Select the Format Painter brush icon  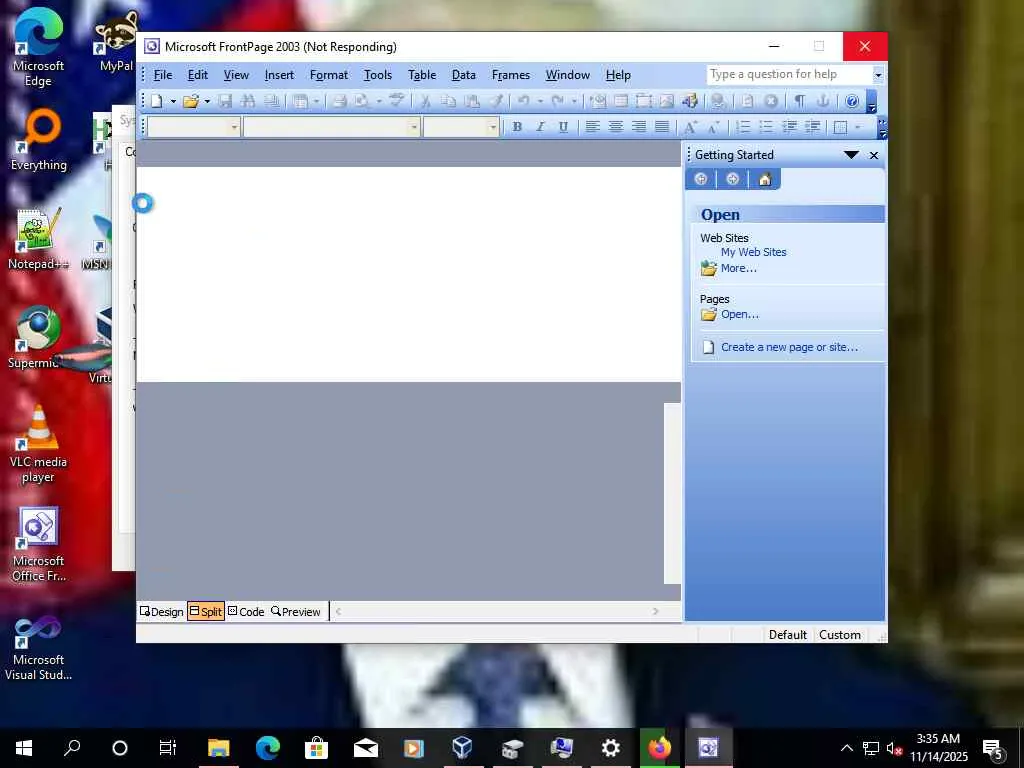496,101
